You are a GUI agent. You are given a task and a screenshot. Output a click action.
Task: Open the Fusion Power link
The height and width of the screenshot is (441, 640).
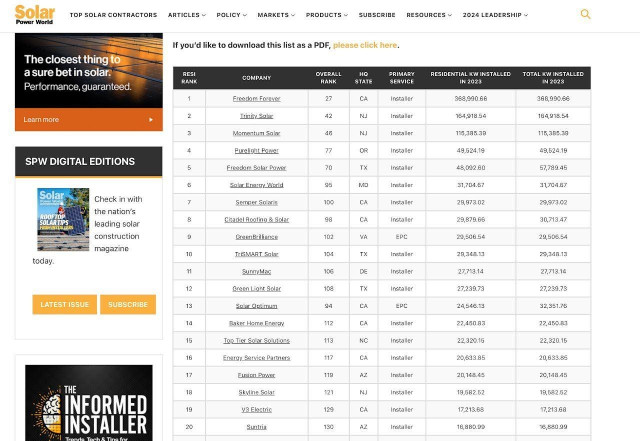[x=256, y=375]
